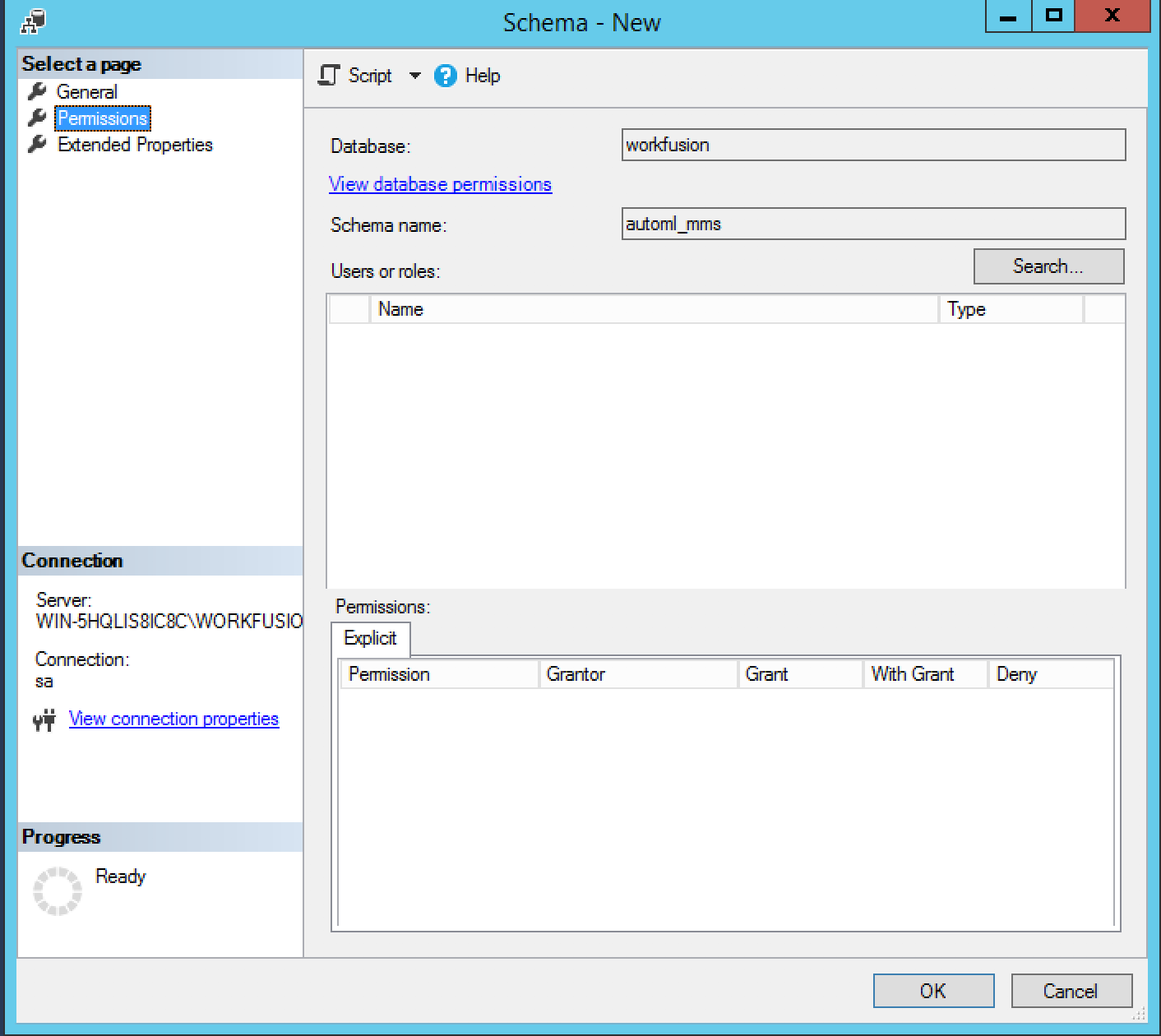Click the Database field showing workfusion
The image size is (1161, 1036).
point(873,145)
